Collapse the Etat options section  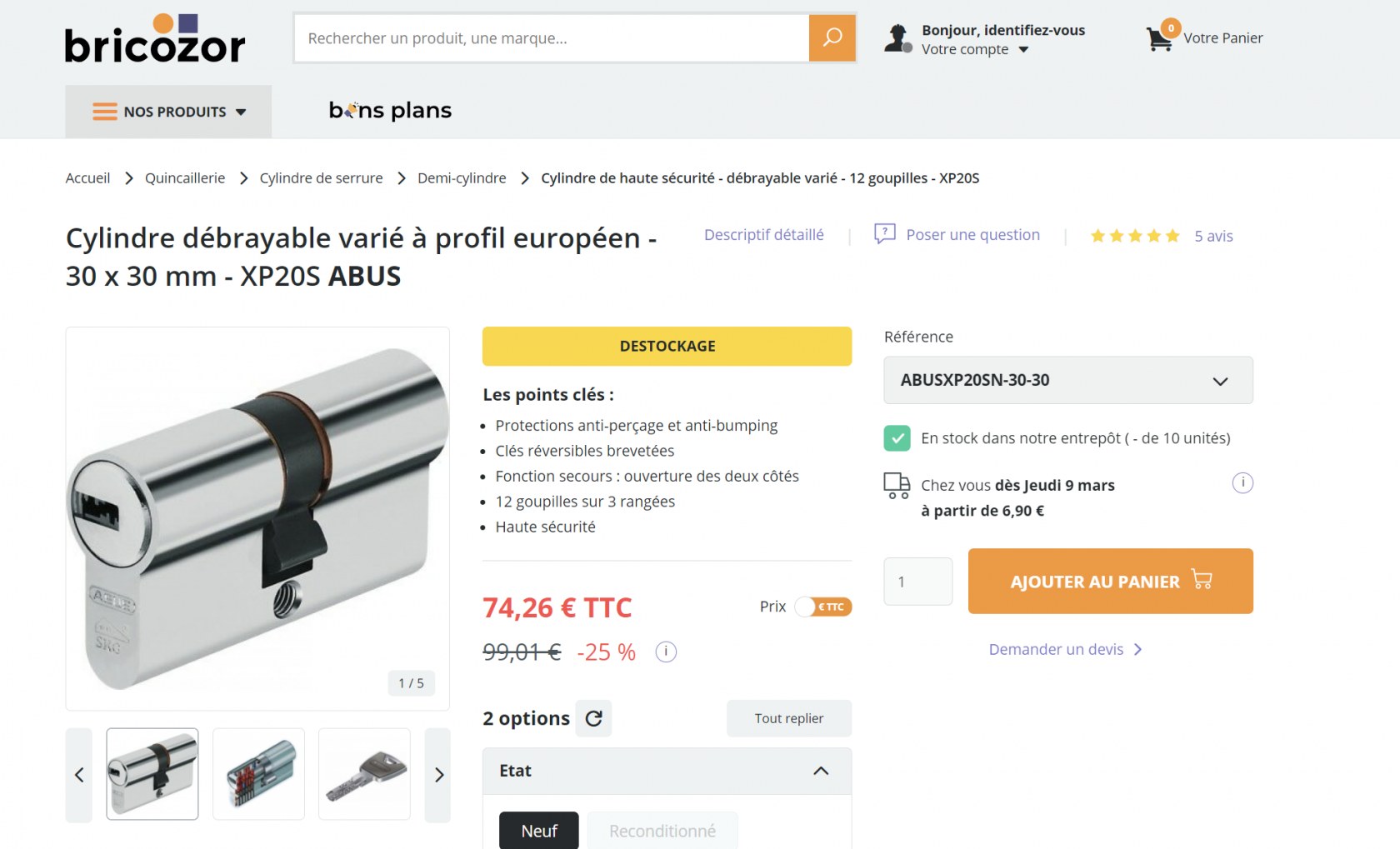[x=821, y=771]
